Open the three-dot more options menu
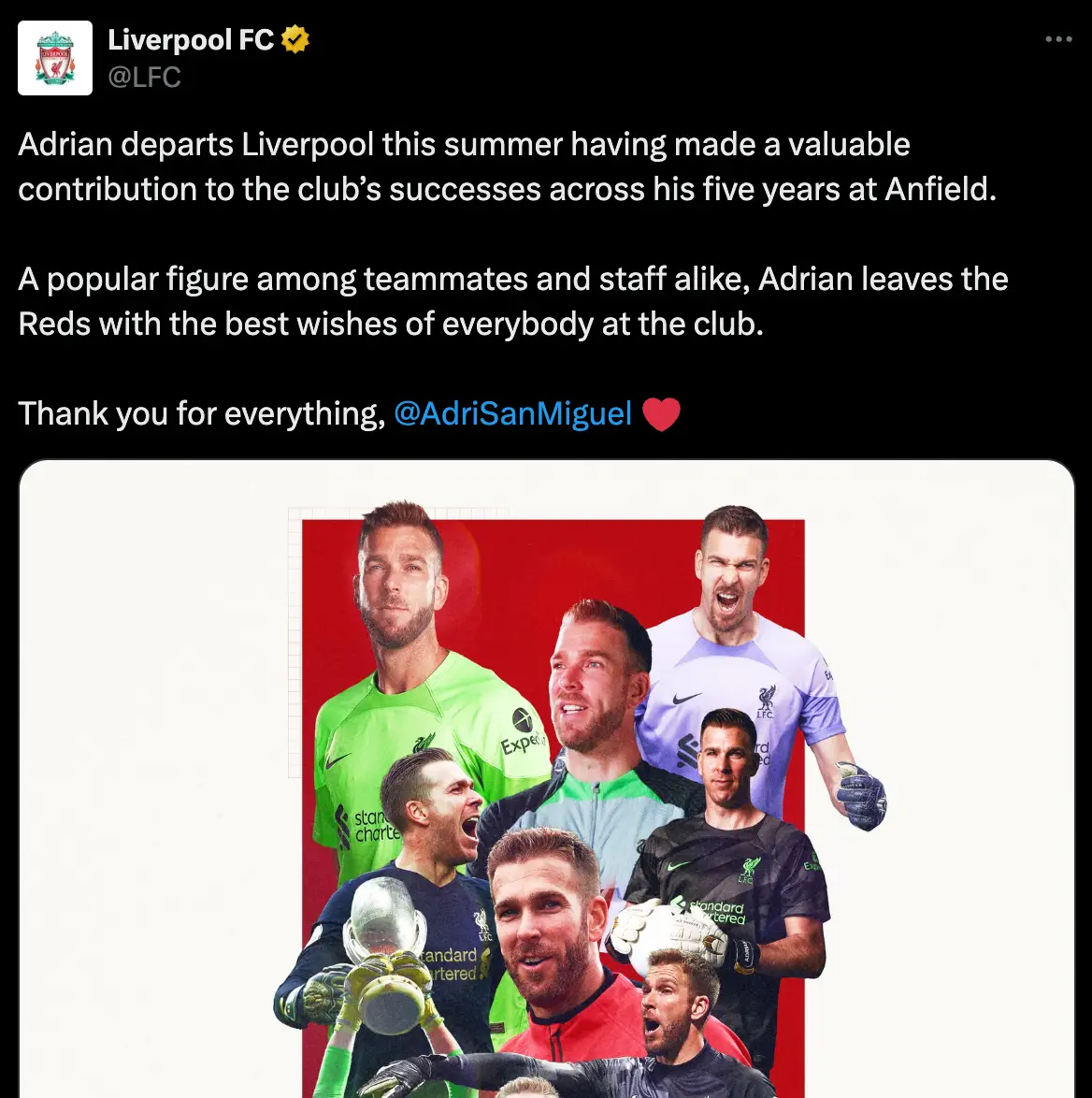Viewport: 1092px width, 1098px height. [1058, 39]
